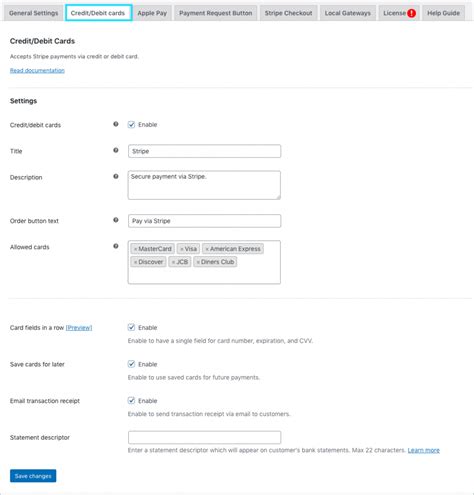Remove American Express tag with its x
The height and width of the screenshot is (495, 474).
207,249
